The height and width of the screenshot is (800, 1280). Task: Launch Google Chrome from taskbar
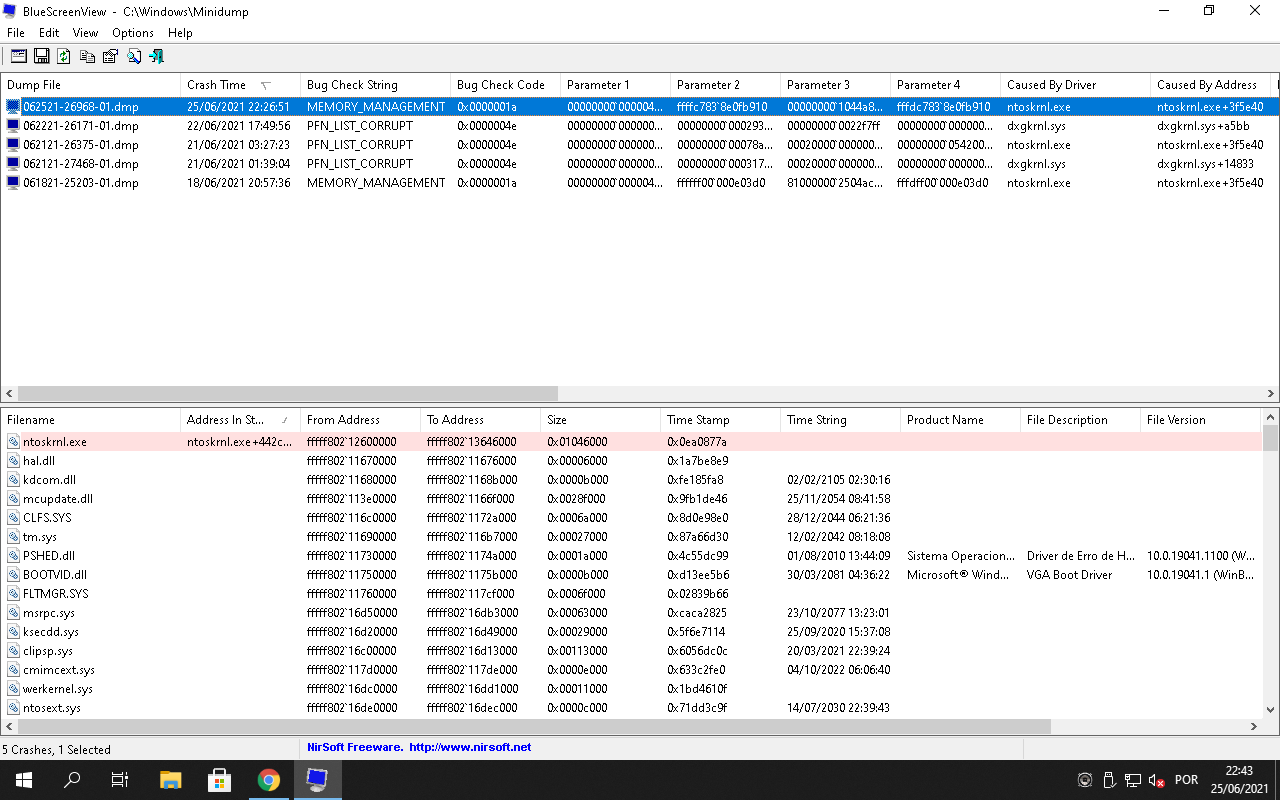point(268,780)
